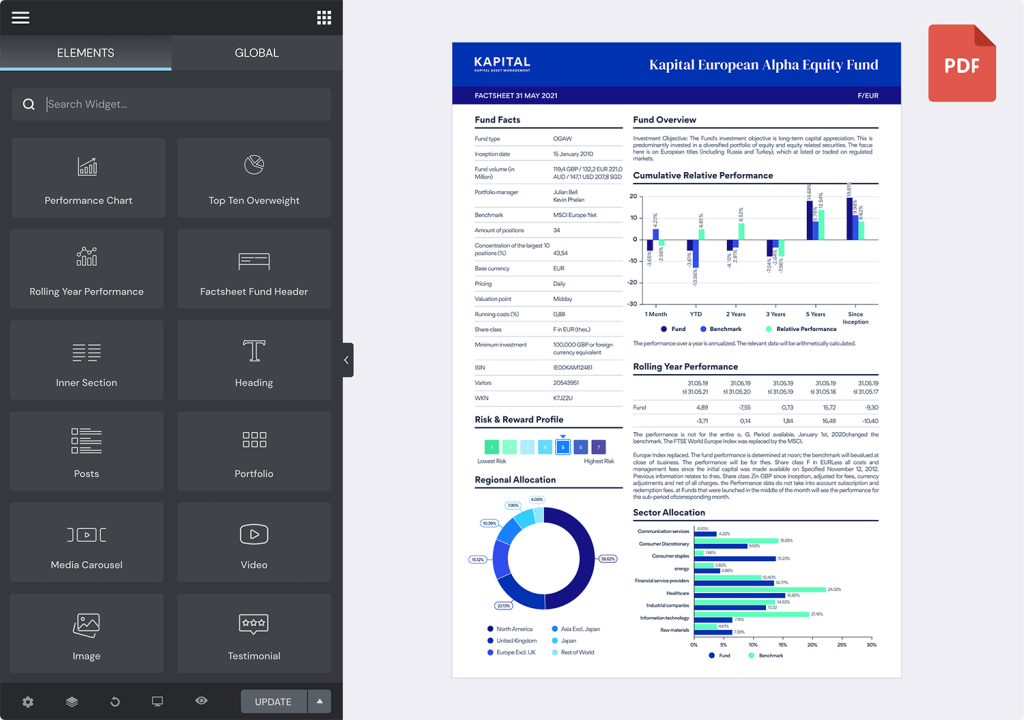
Task: Select the Rolling Year Performance widget
Action: click(87, 269)
